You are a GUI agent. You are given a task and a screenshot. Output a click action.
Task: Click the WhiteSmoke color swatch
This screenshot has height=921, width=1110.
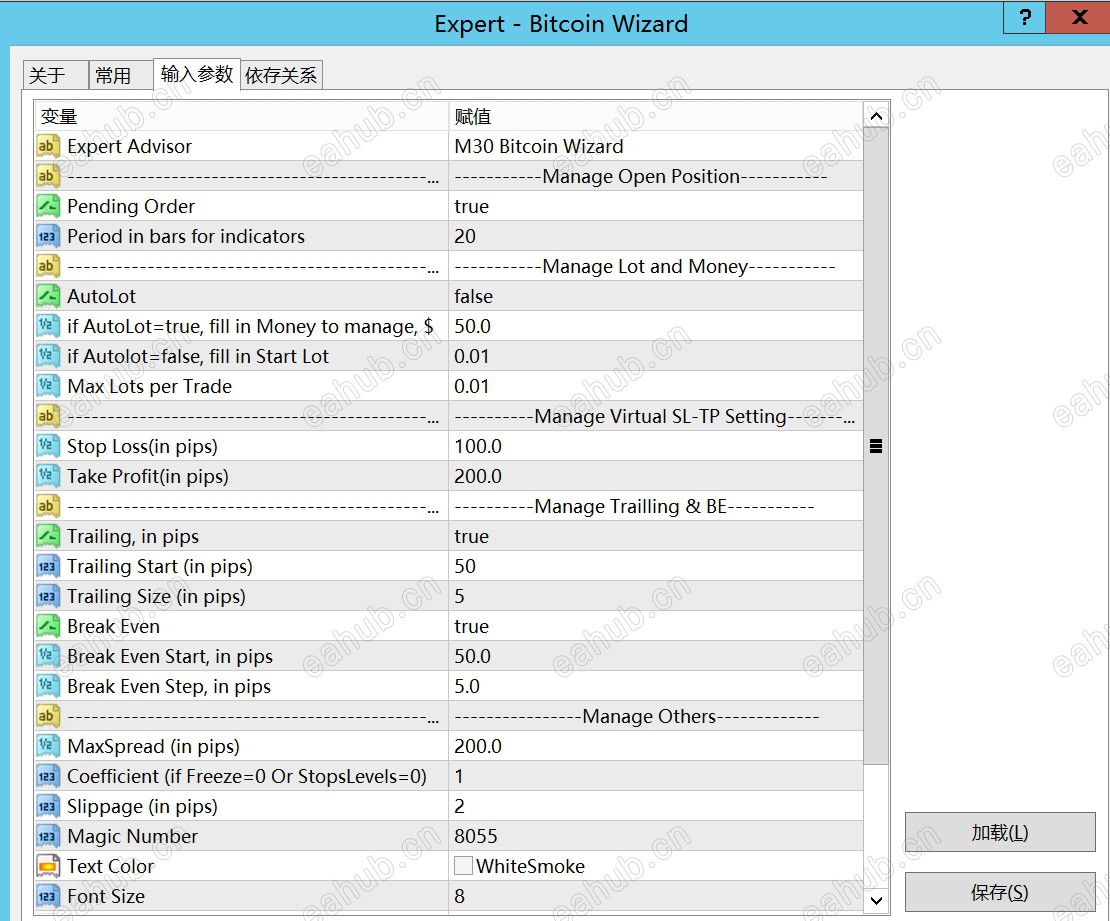tap(464, 866)
